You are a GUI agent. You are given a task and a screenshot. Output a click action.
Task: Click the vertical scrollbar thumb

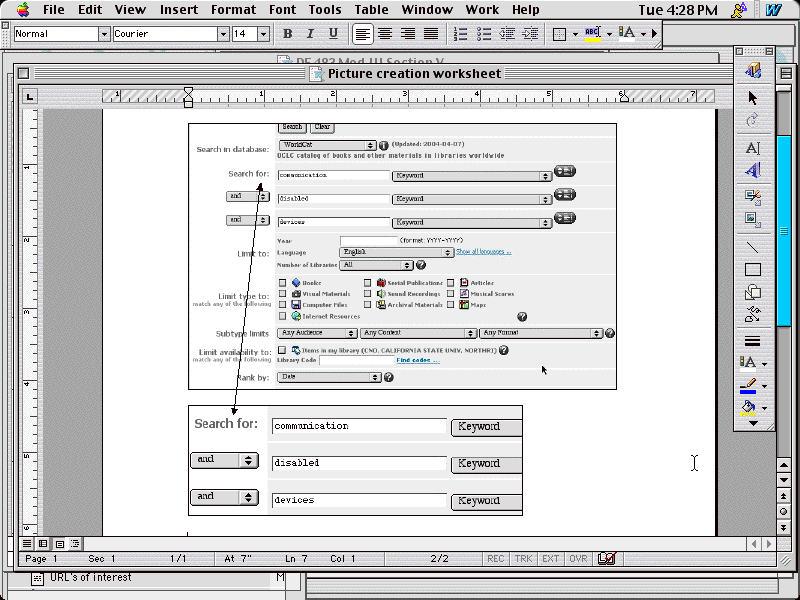tap(785, 231)
